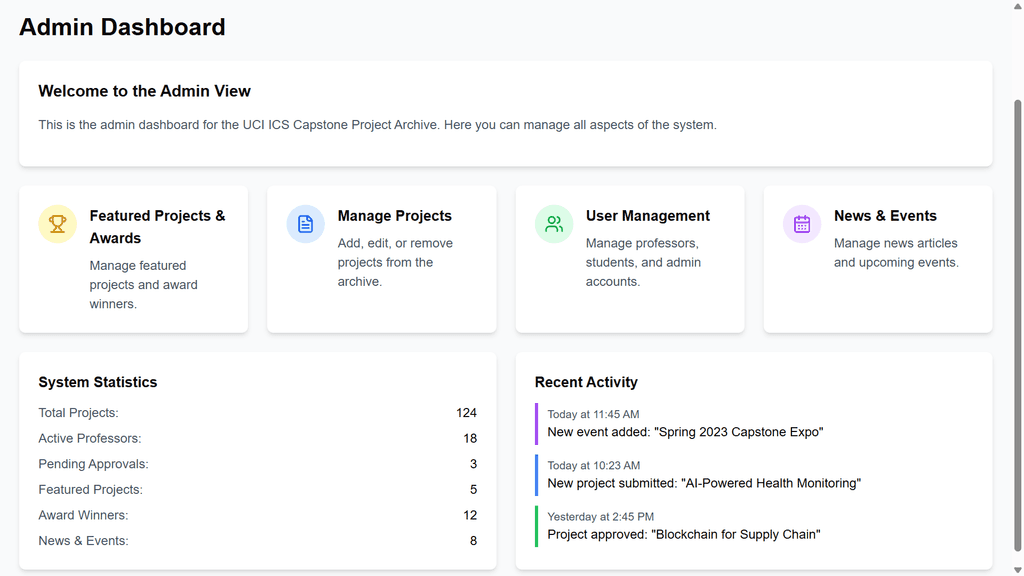Click the Welcome to the Admin View heading
Image resolution: width=1024 pixels, height=576 pixels.
click(x=144, y=91)
